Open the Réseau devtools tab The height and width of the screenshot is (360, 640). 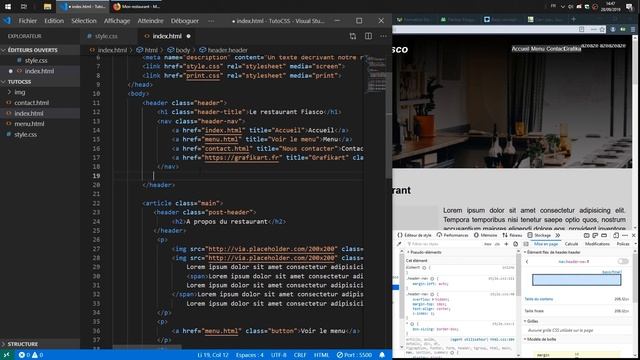pyautogui.click(x=512, y=236)
